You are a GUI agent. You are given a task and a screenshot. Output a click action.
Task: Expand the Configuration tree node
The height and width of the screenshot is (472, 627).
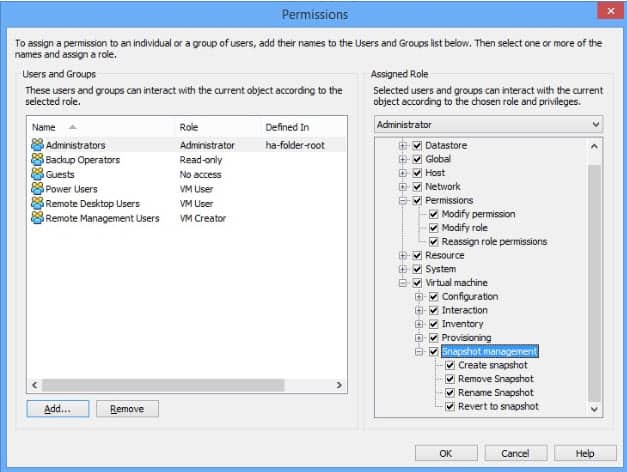[x=419, y=297]
